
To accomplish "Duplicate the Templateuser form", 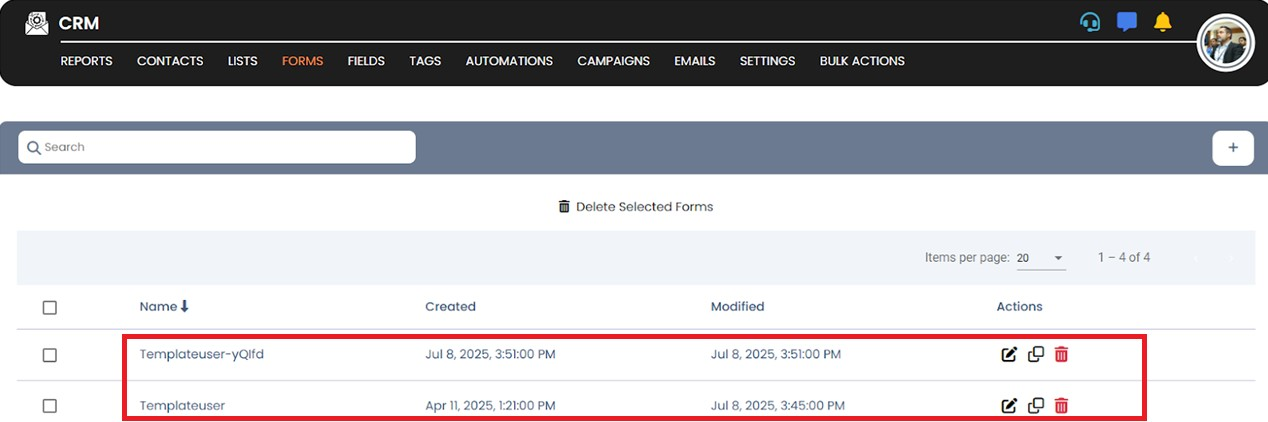I will coord(1036,405).
